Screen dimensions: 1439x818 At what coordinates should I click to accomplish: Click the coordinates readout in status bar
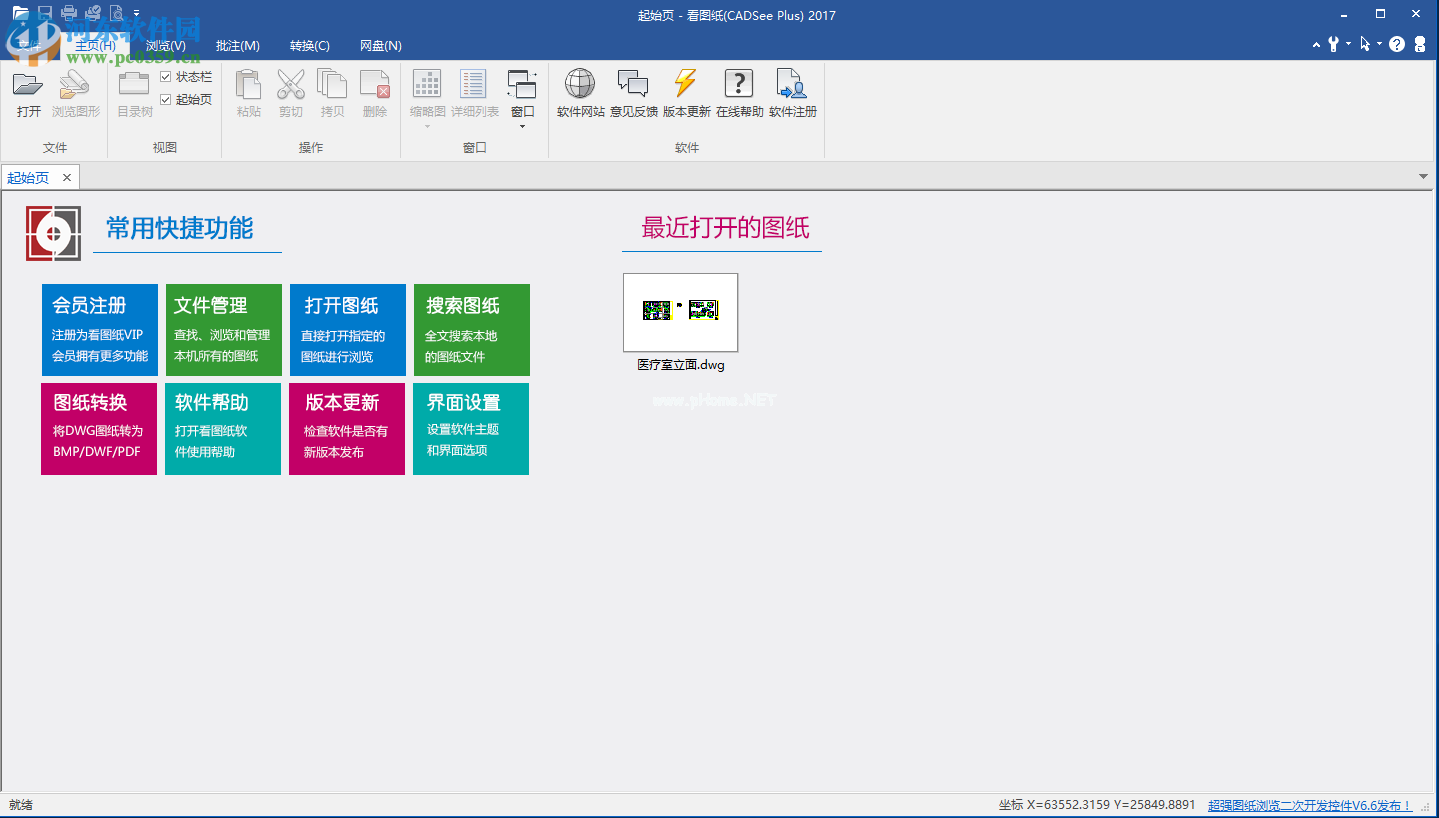(1097, 805)
